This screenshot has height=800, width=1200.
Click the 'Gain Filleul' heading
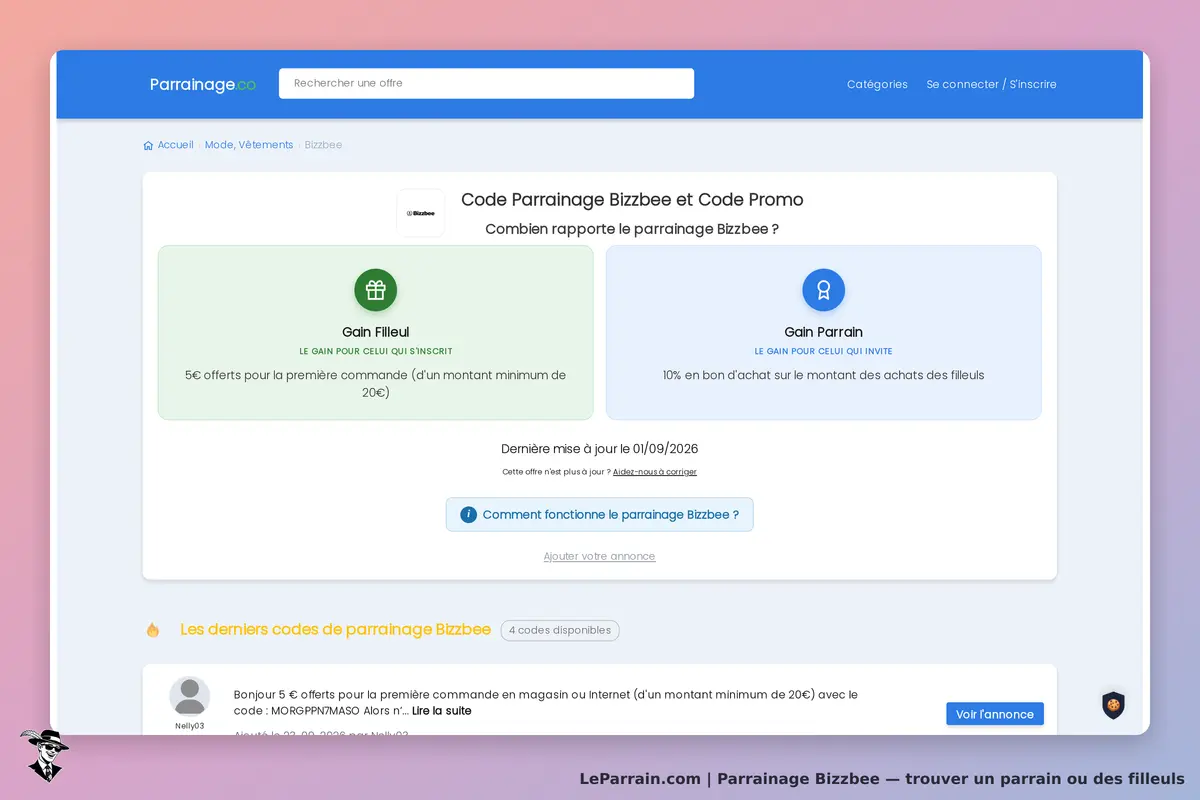[x=376, y=332]
